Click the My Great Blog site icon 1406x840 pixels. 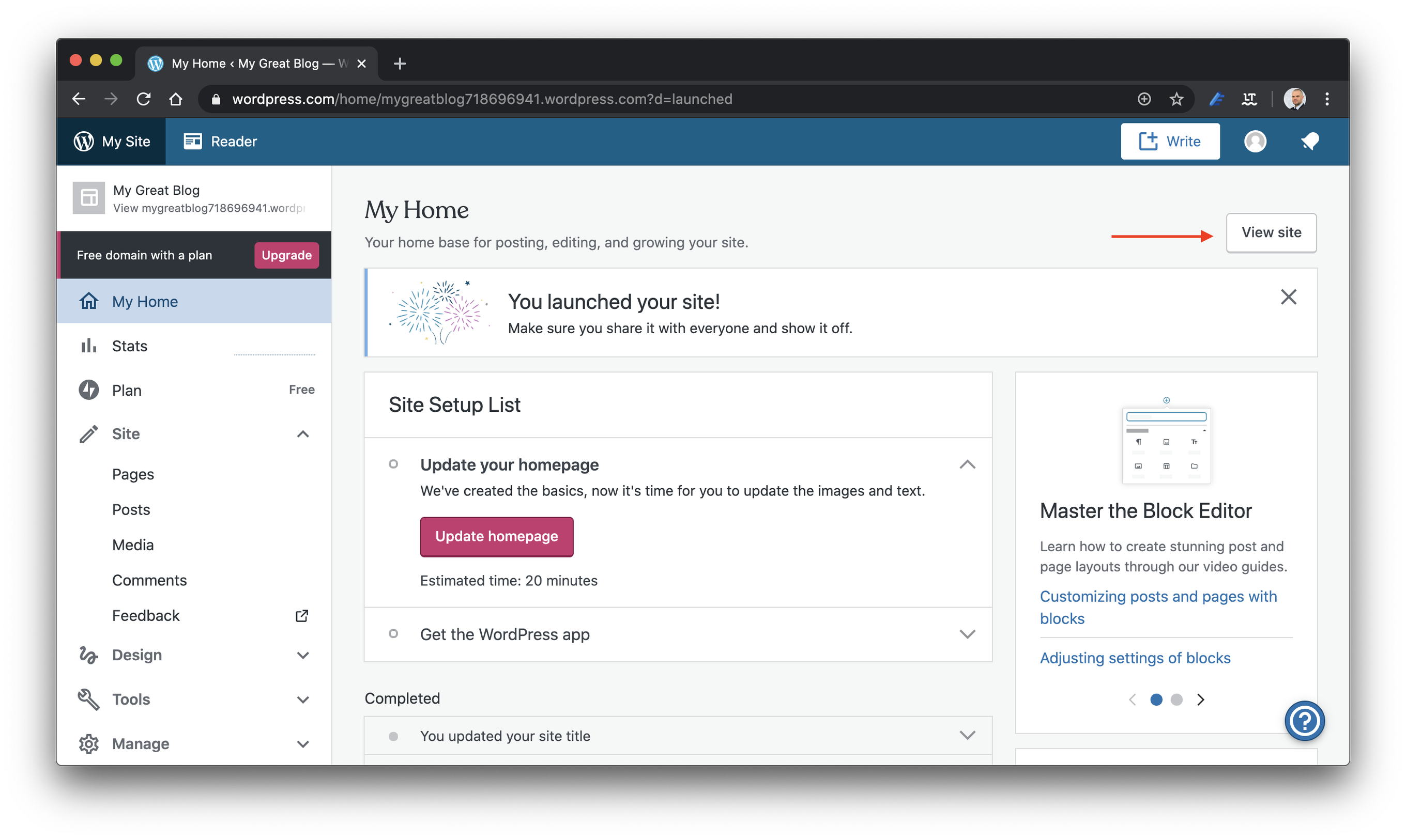point(89,197)
